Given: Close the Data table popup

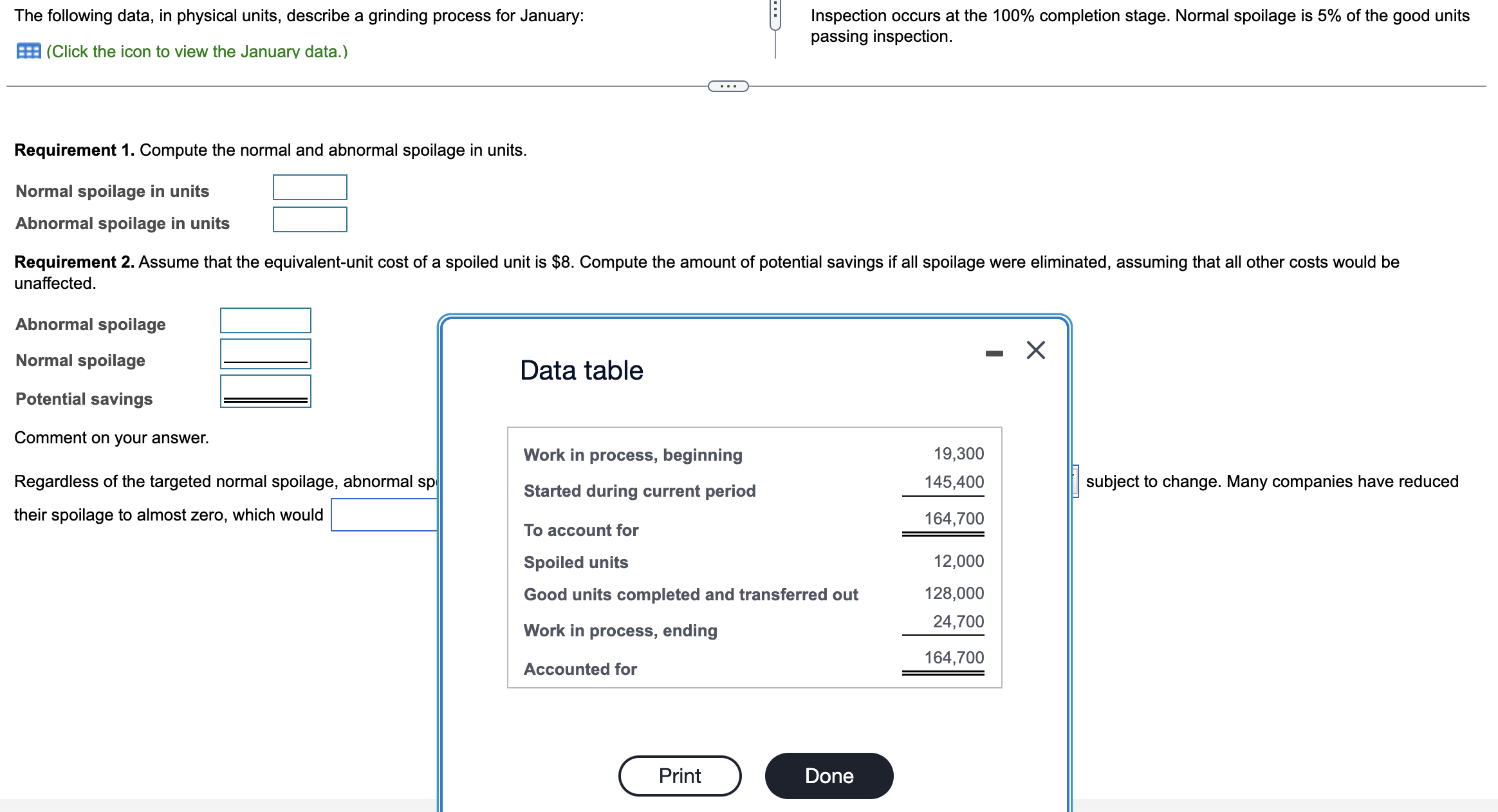Looking at the screenshot, I should [1035, 351].
